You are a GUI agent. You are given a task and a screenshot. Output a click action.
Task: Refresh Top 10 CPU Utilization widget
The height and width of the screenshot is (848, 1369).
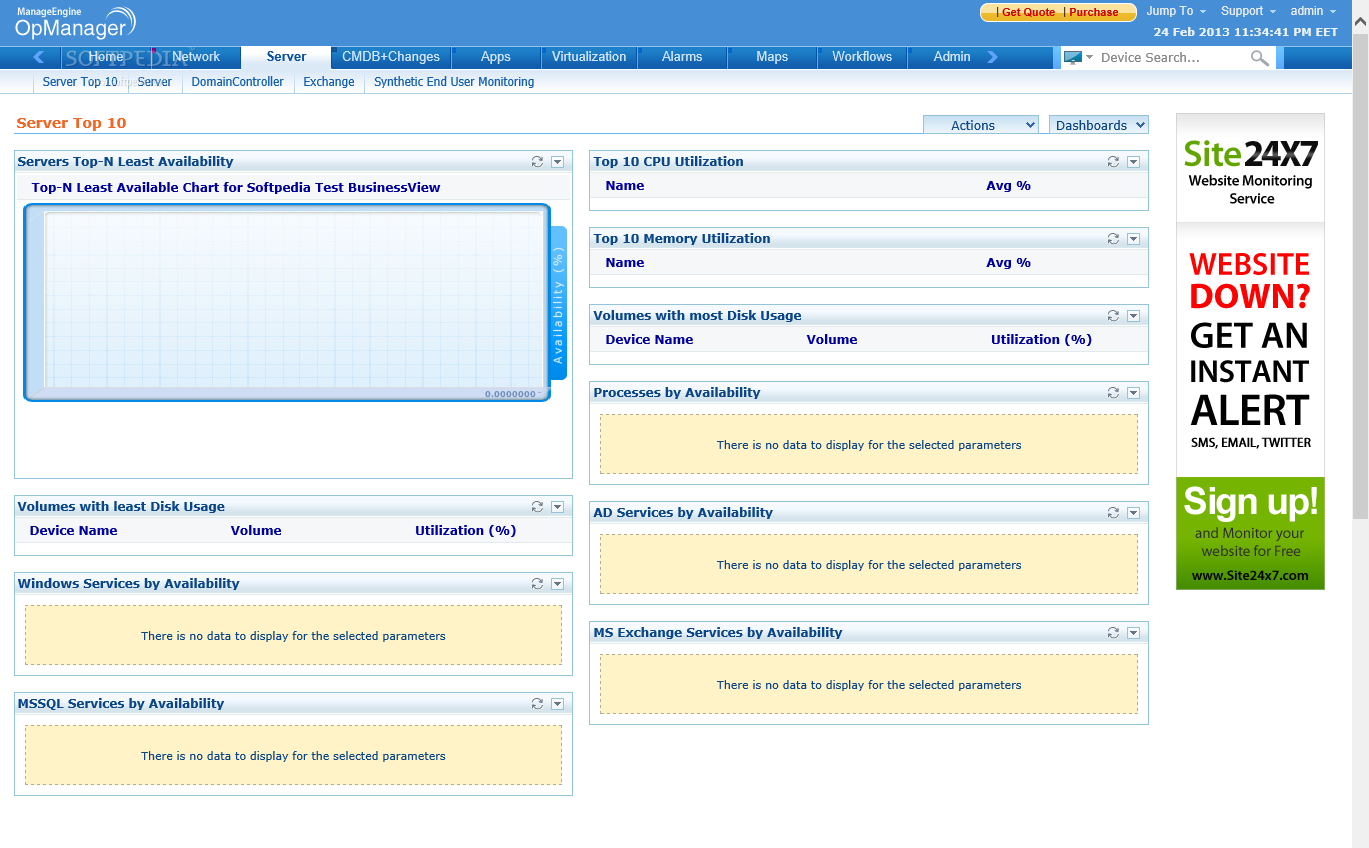tap(1113, 162)
